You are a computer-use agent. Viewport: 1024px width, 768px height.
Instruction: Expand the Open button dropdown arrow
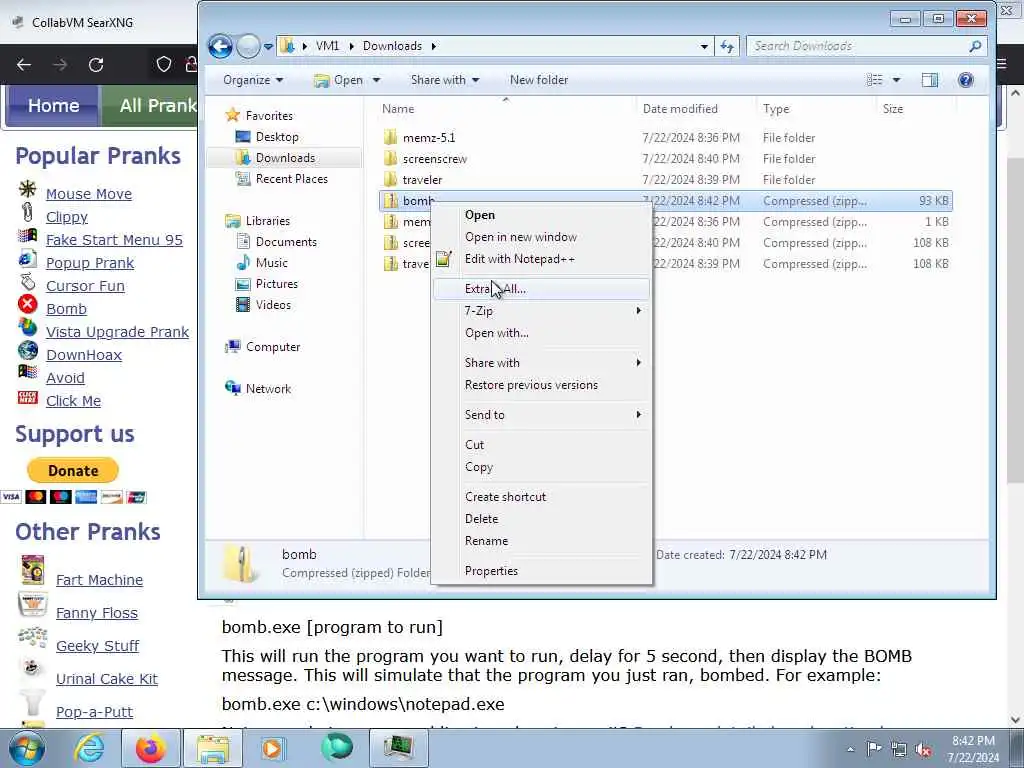[x=376, y=80]
